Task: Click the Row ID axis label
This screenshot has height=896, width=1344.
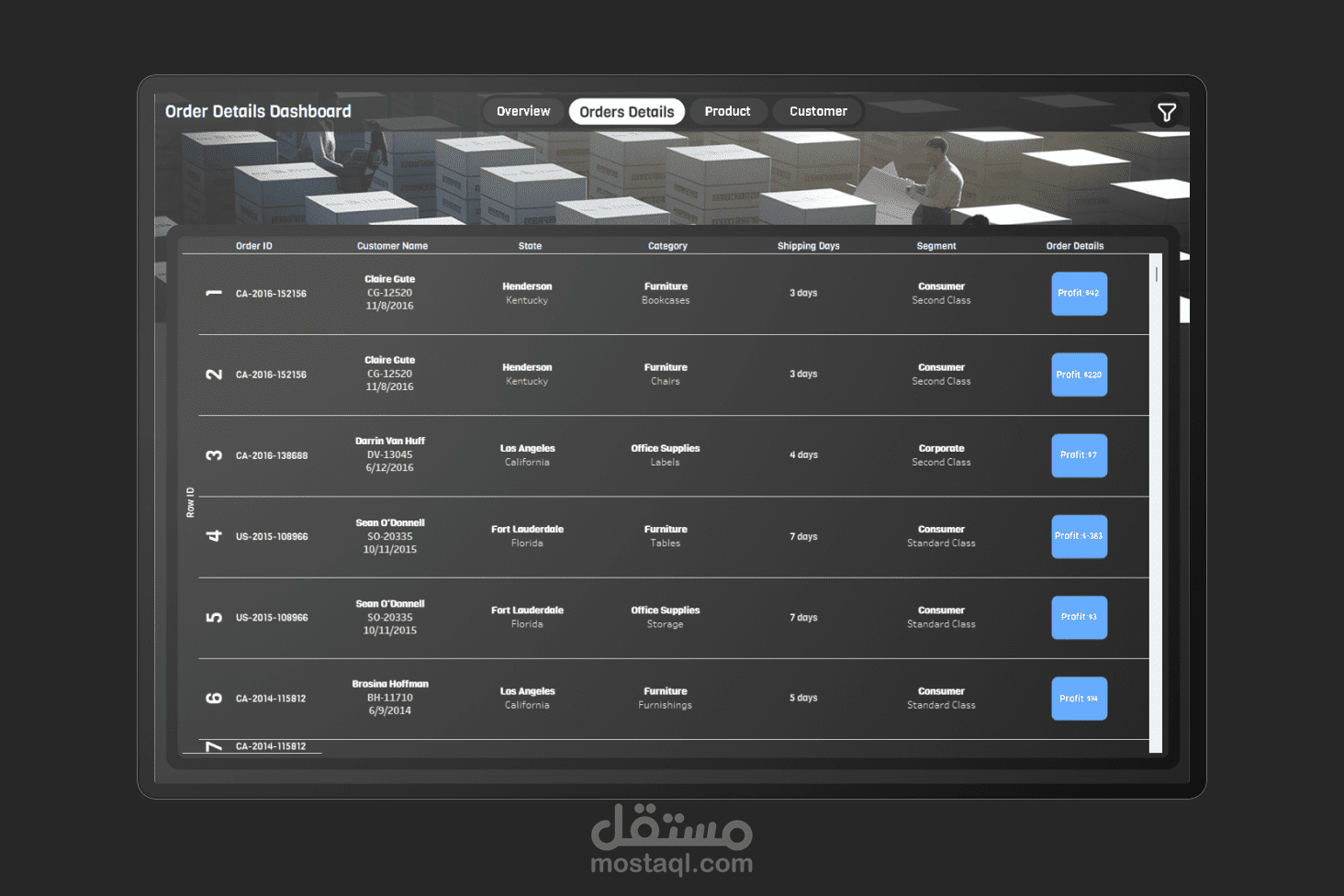Action: coord(190,502)
